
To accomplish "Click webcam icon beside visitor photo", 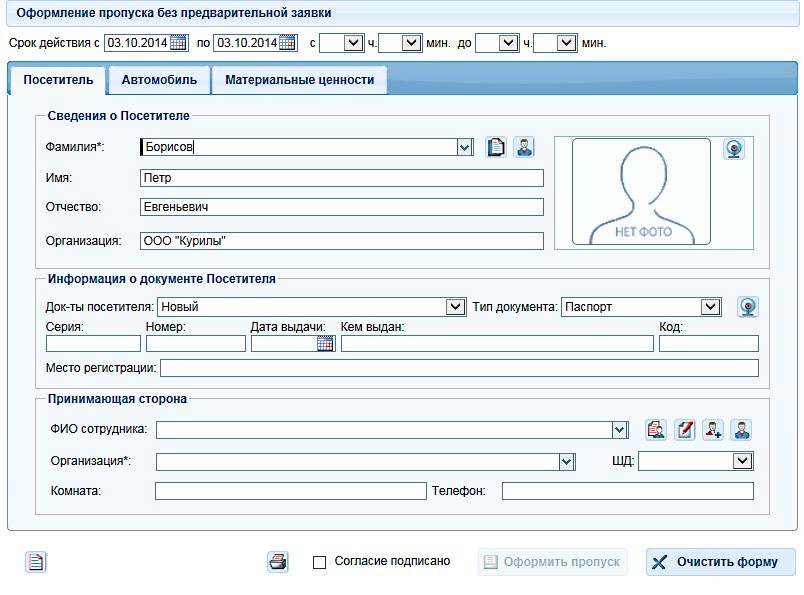I will point(734,149).
